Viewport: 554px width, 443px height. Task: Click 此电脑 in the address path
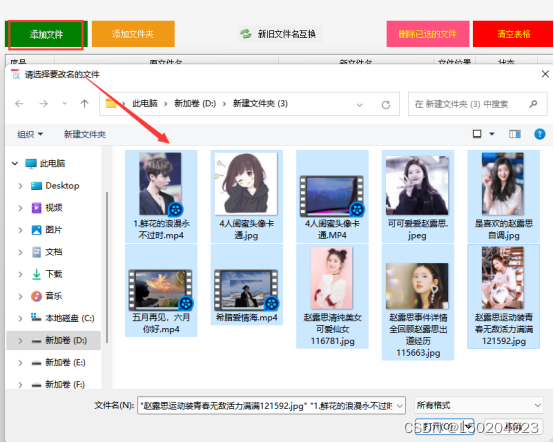point(145,104)
